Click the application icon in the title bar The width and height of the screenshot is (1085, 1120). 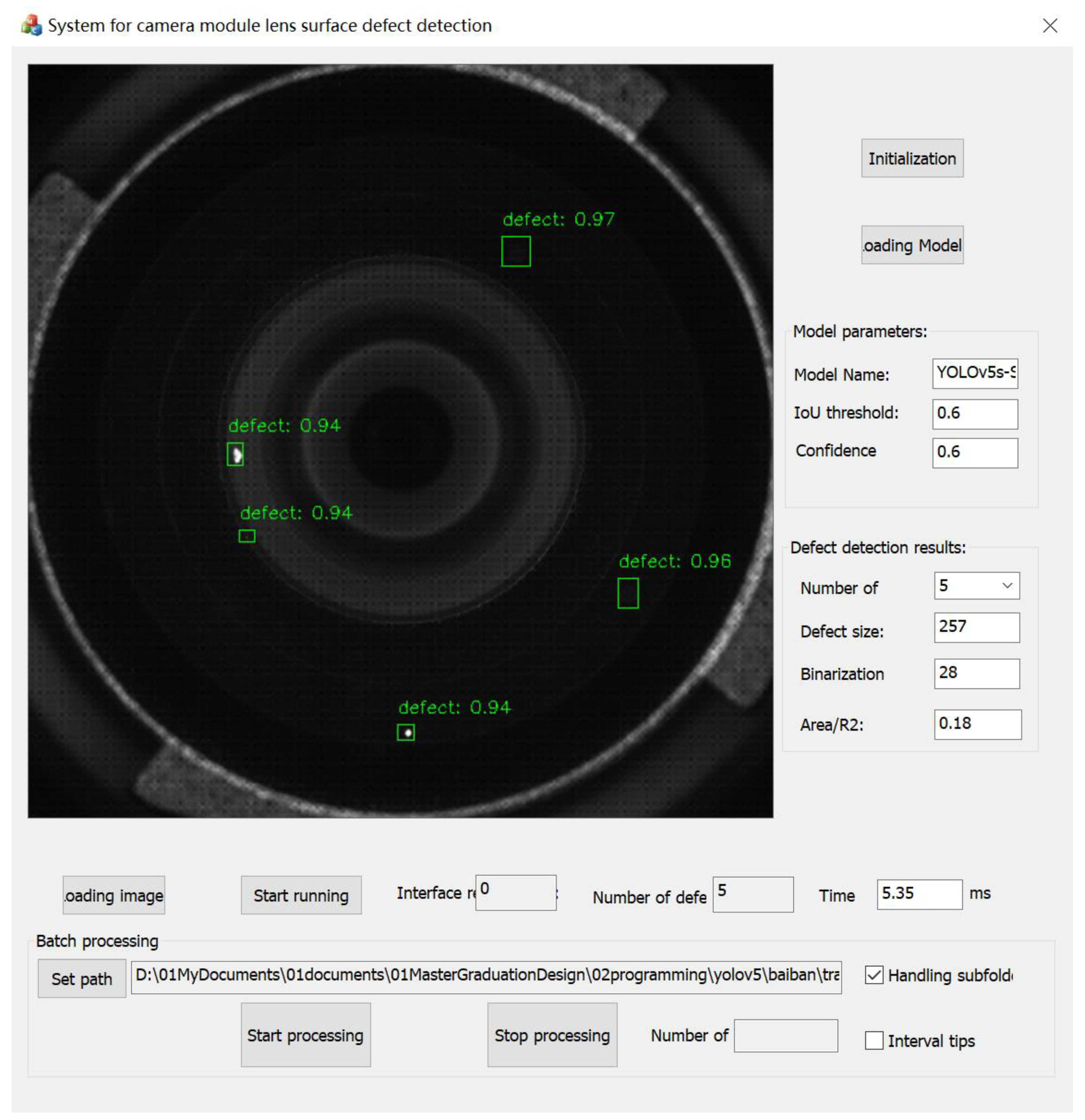[x=31, y=26]
